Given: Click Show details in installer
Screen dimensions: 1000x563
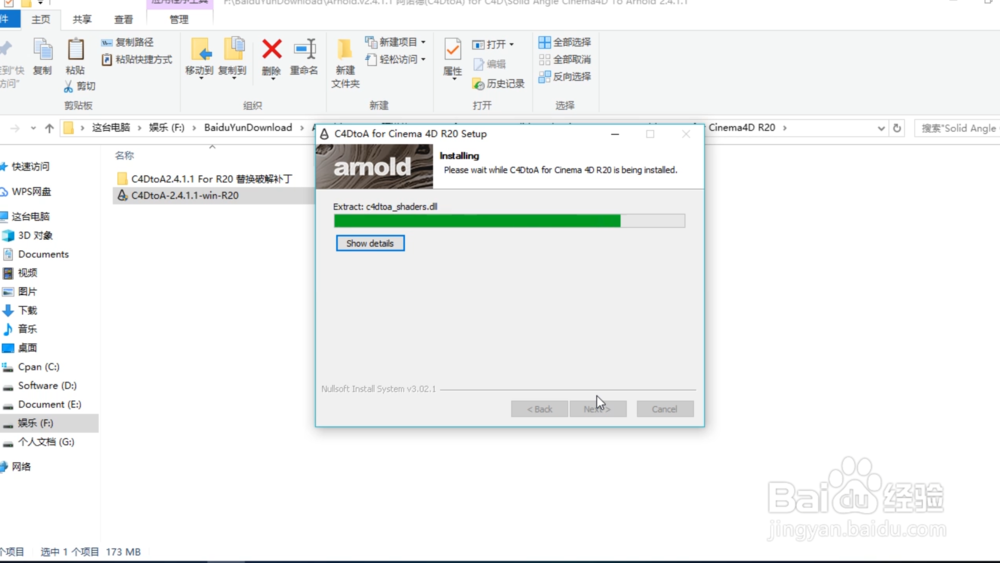Looking at the screenshot, I should [370, 244].
